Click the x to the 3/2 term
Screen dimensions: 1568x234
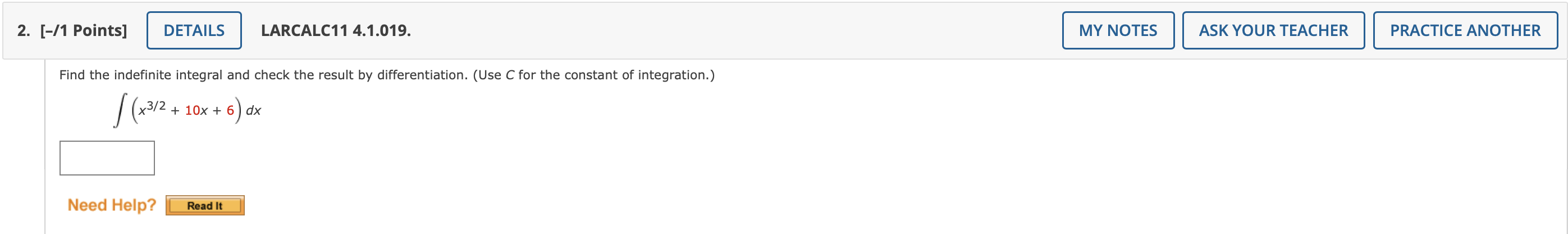pyautogui.click(x=152, y=109)
